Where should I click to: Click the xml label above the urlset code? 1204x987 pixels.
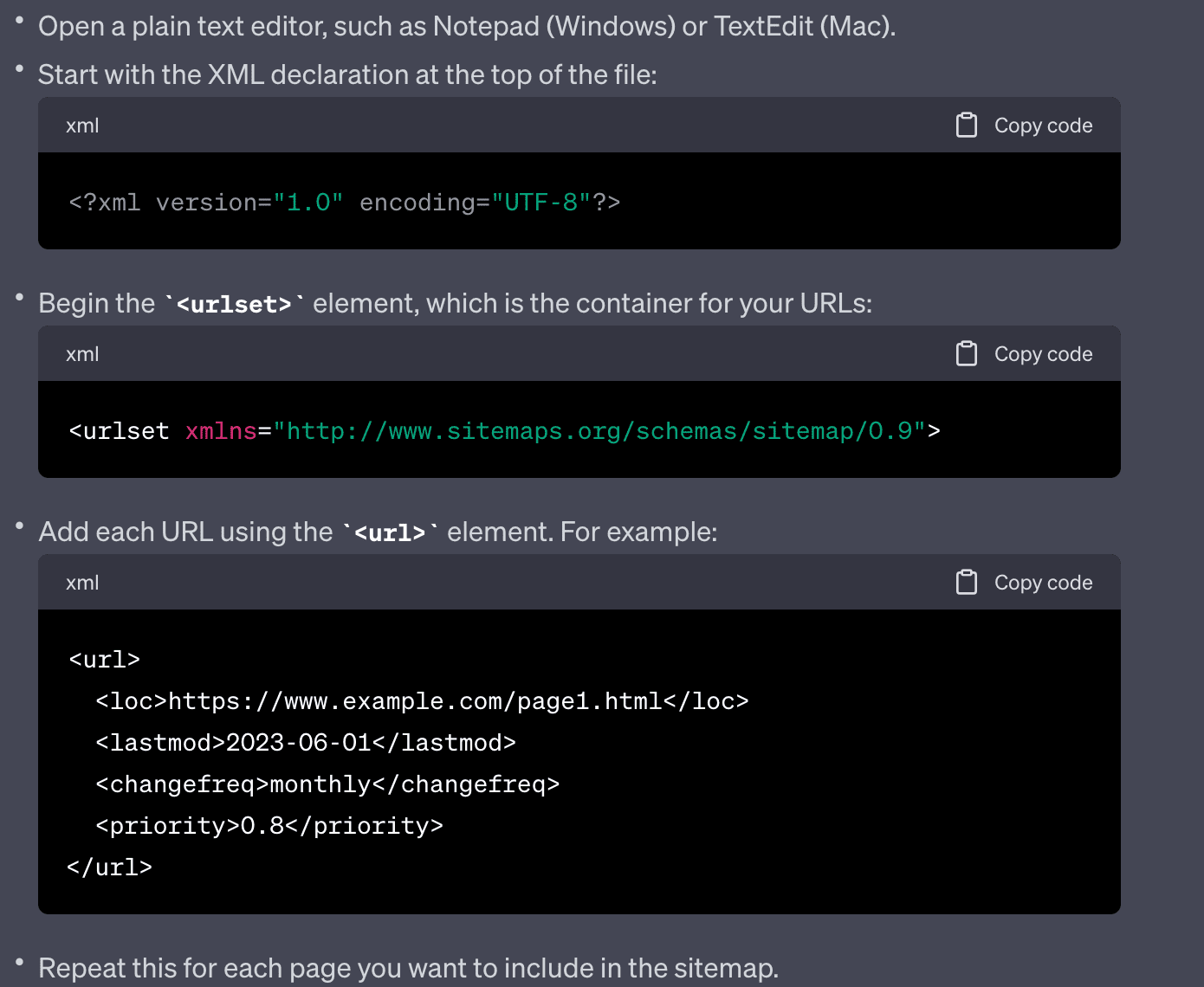point(82,354)
